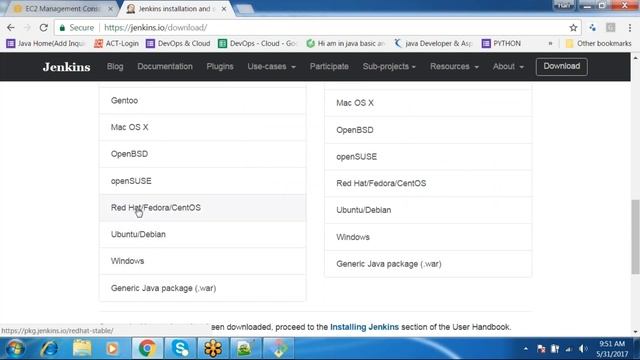Select Red Hat/Fedora/CentOS in right list
The image size is (640, 360).
[428, 183]
